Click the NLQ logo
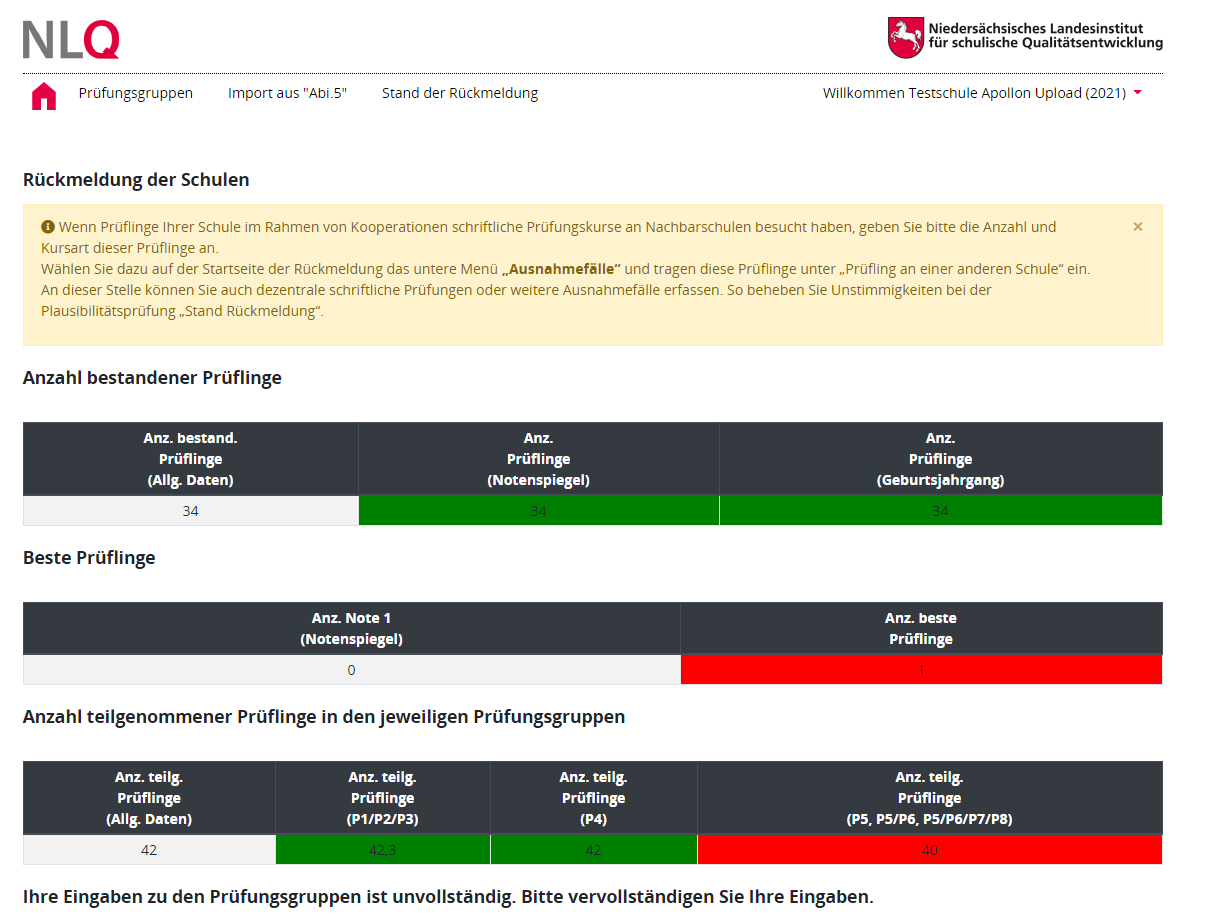Viewport: 1205px width, 916px height. [x=71, y=40]
